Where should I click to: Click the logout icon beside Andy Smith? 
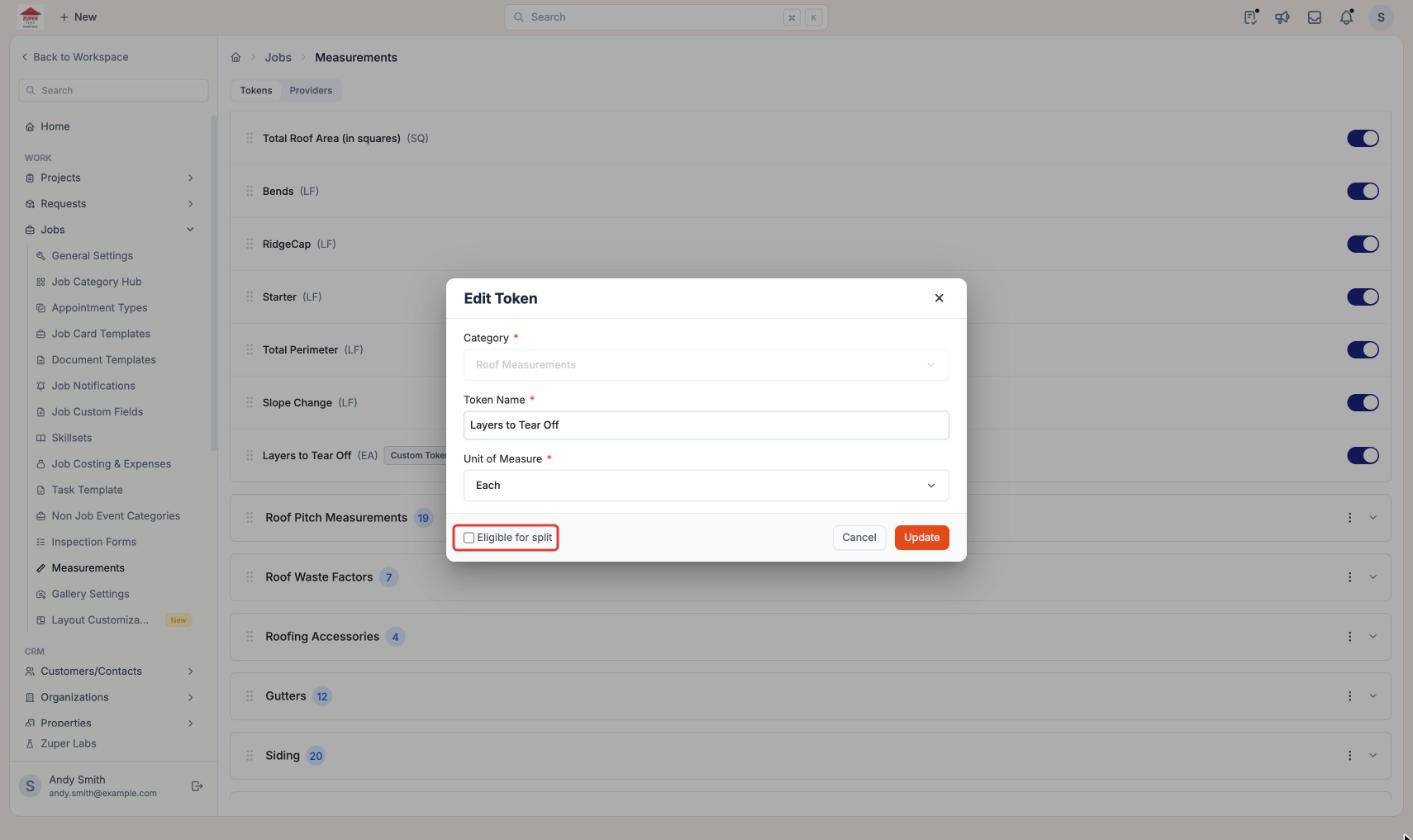tap(197, 786)
